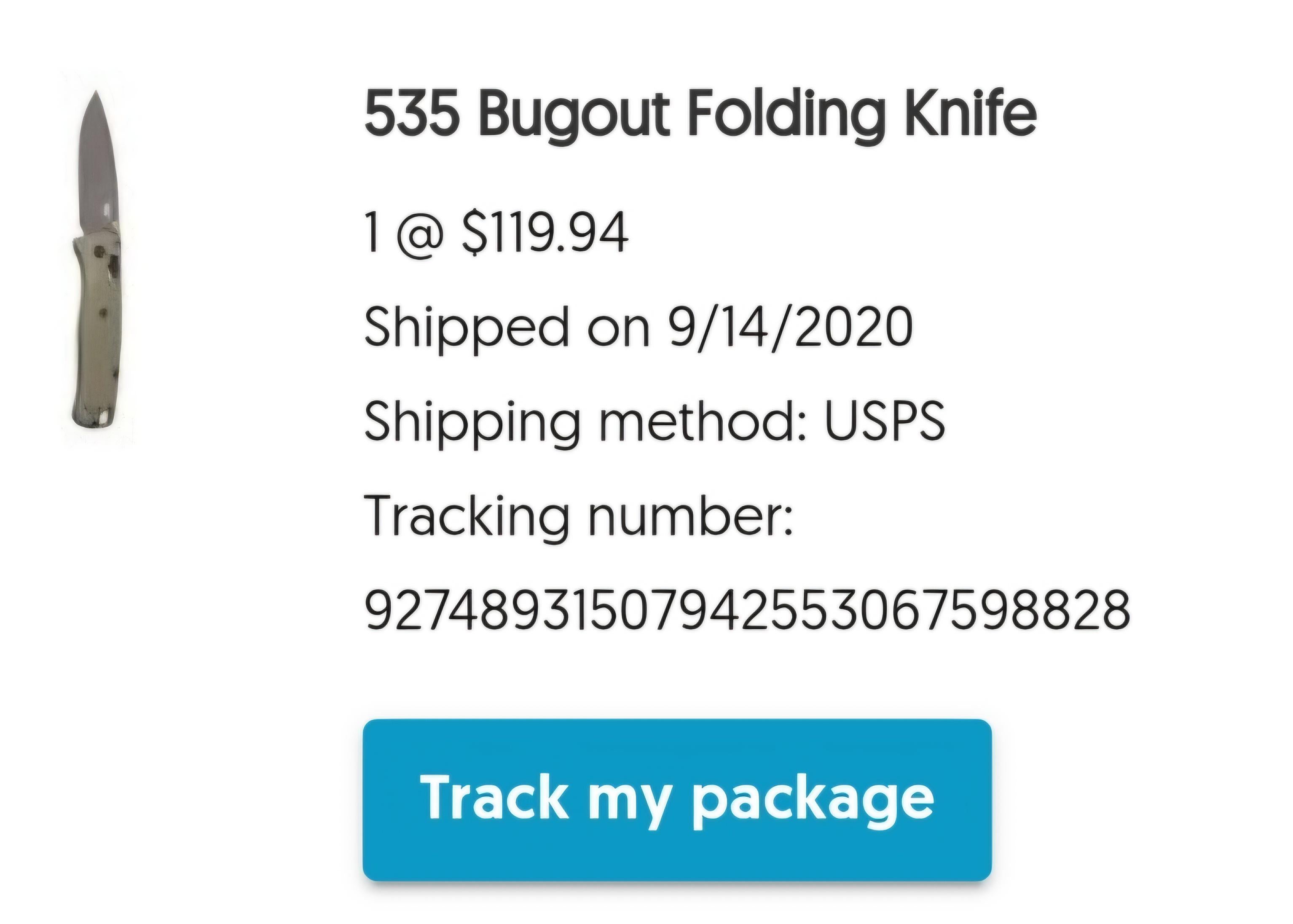This screenshot has height=924, width=1293.
Task: Click the quantity "1 @" text
Action: 403,232
